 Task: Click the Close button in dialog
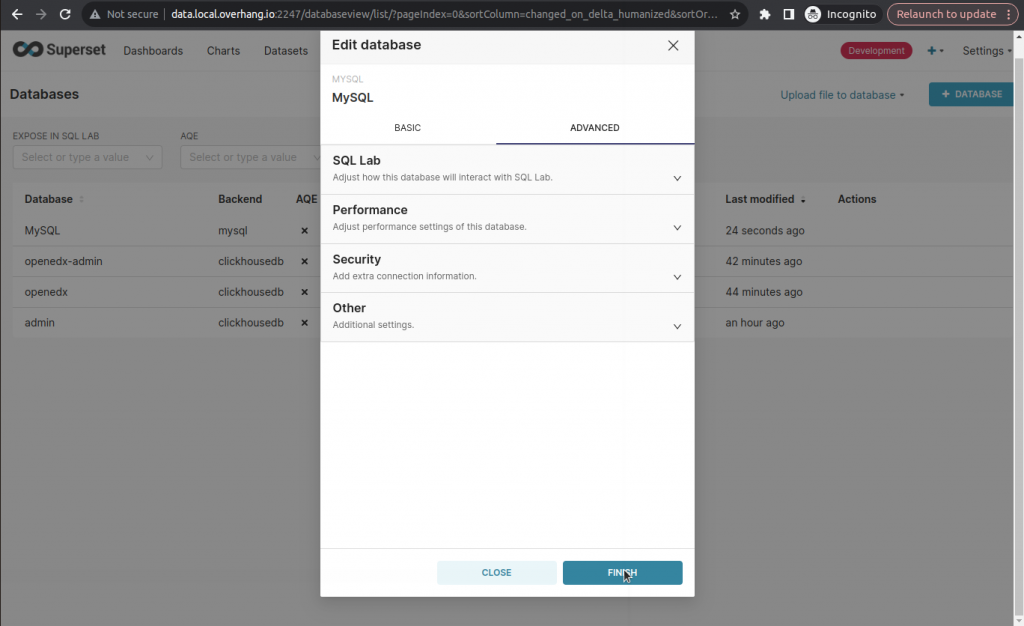click(496, 572)
